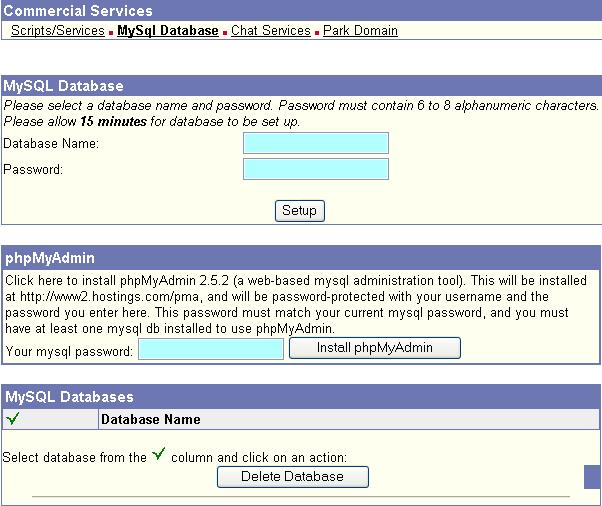Click the 'Commercial Services' header text
This screenshot has height=506, width=602.
point(78,11)
